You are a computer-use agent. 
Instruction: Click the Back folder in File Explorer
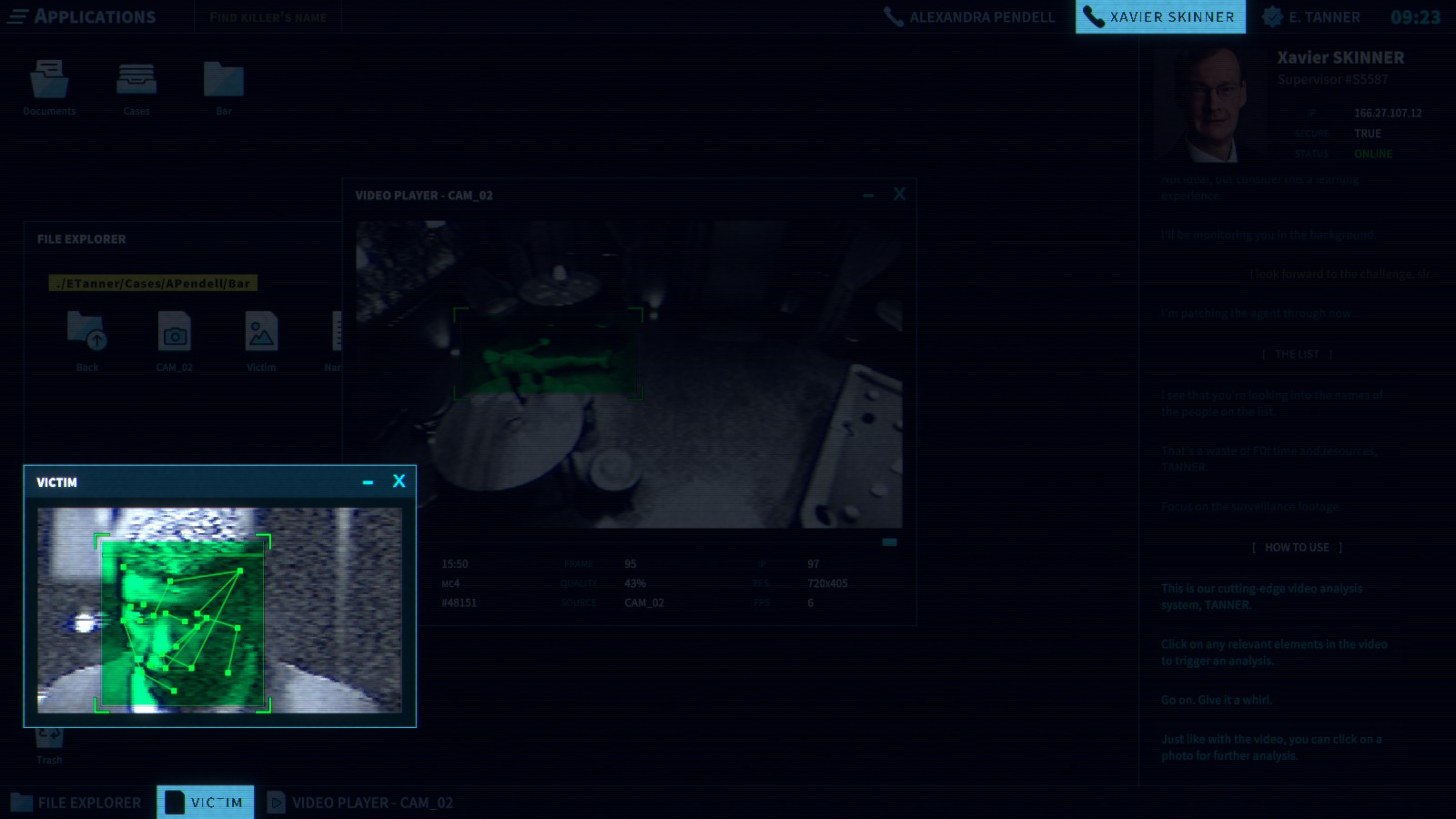(x=87, y=334)
